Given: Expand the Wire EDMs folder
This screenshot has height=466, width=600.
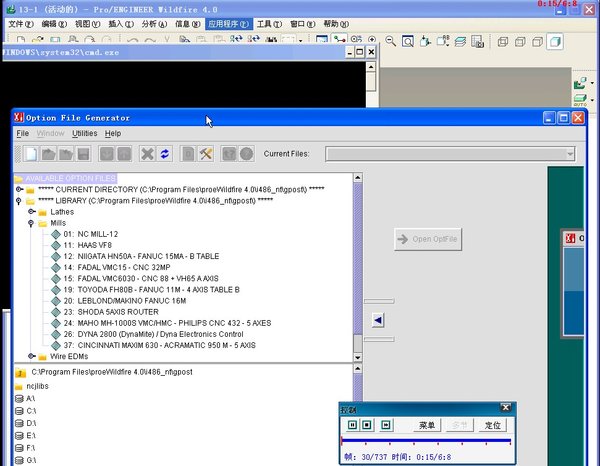Looking at the screenshot, I should click(x=32, y=356).
